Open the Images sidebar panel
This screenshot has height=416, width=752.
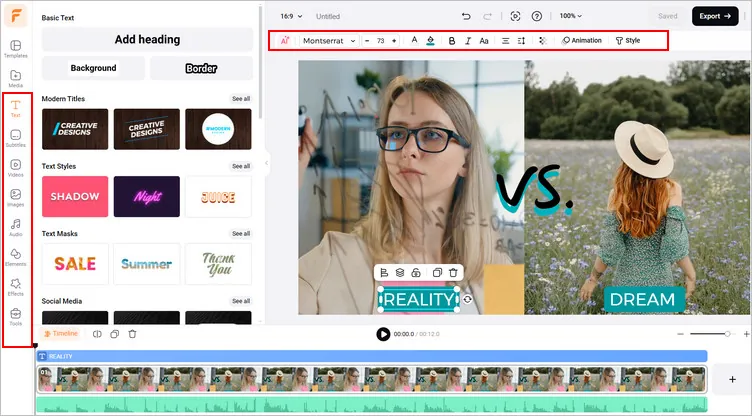point(15,198)
